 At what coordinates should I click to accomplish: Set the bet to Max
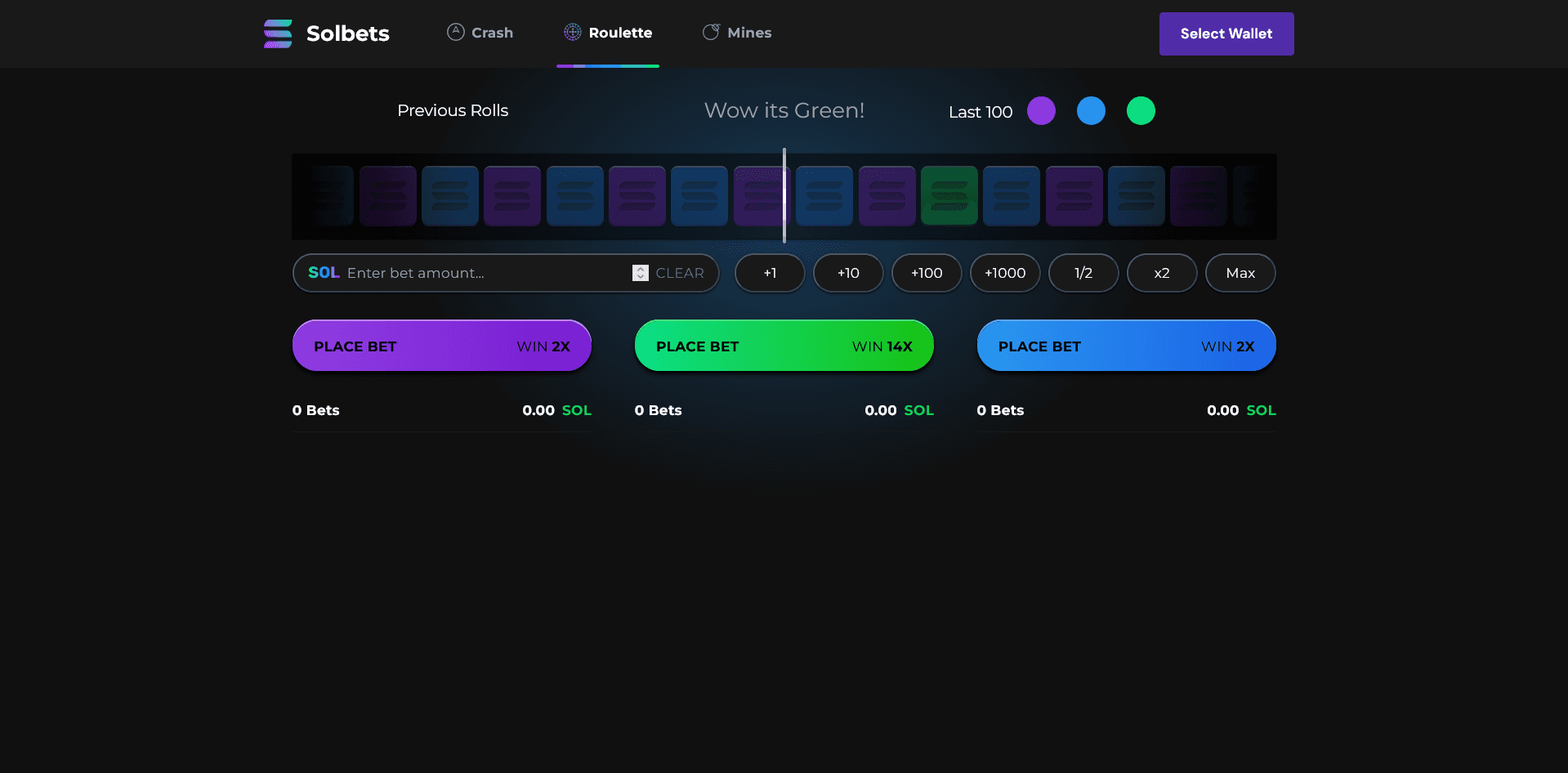click(x=1240, y=273)
